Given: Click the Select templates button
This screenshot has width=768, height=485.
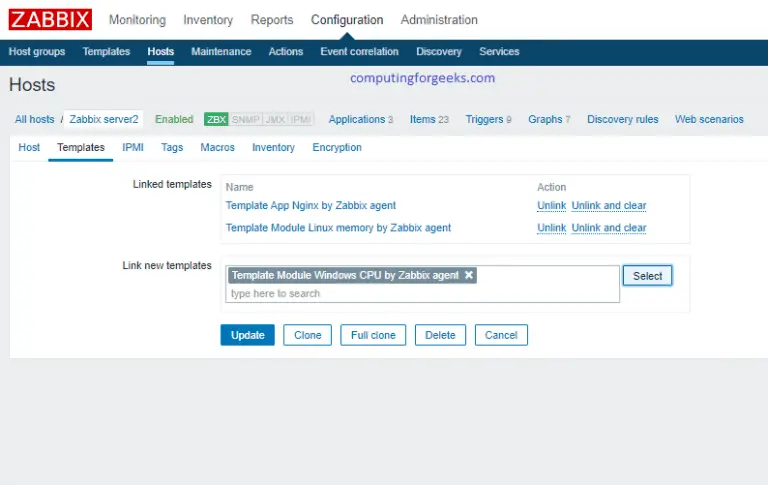Looking at the screenshot, I should click(x=647, y=276).
